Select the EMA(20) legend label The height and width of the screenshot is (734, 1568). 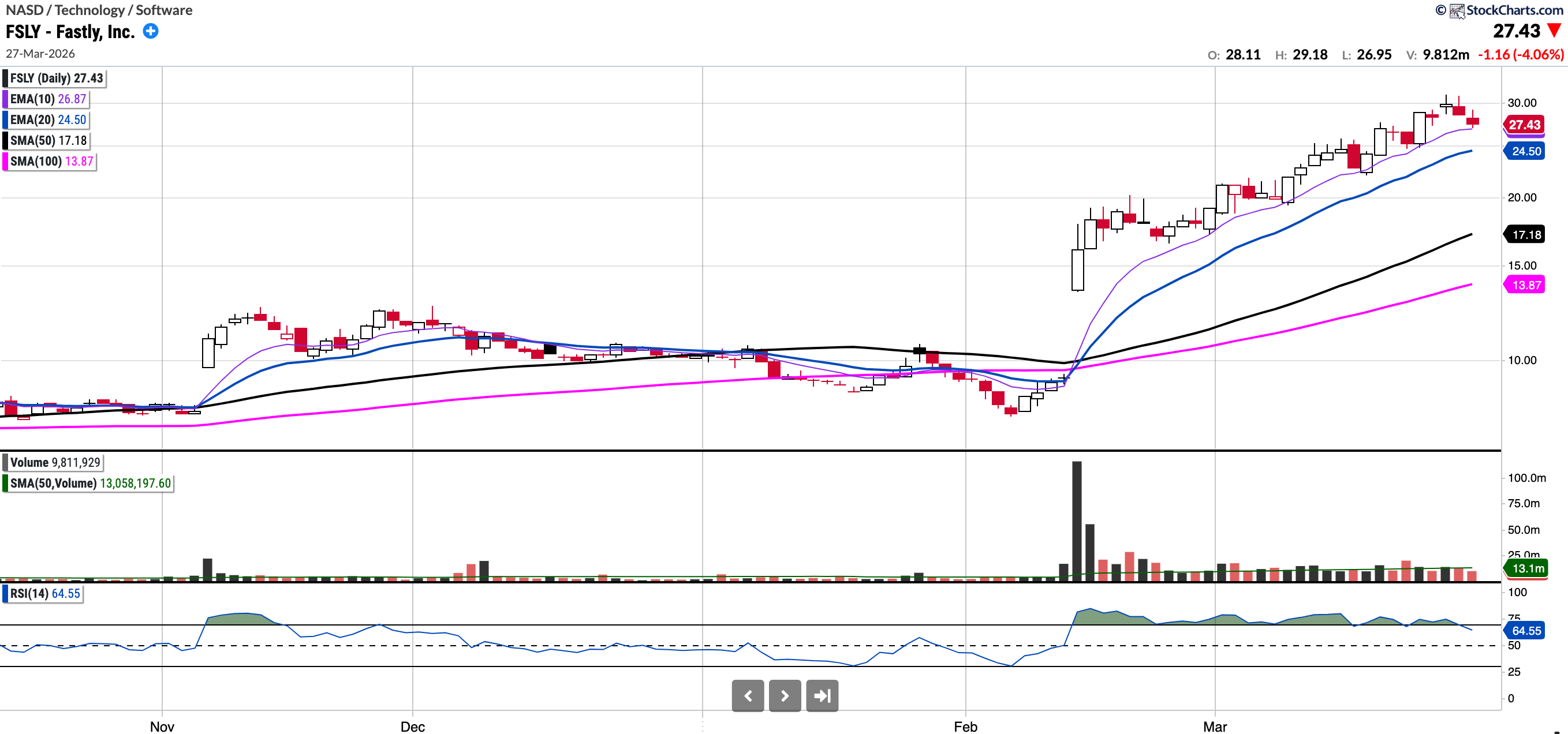(x=47, y=119)
